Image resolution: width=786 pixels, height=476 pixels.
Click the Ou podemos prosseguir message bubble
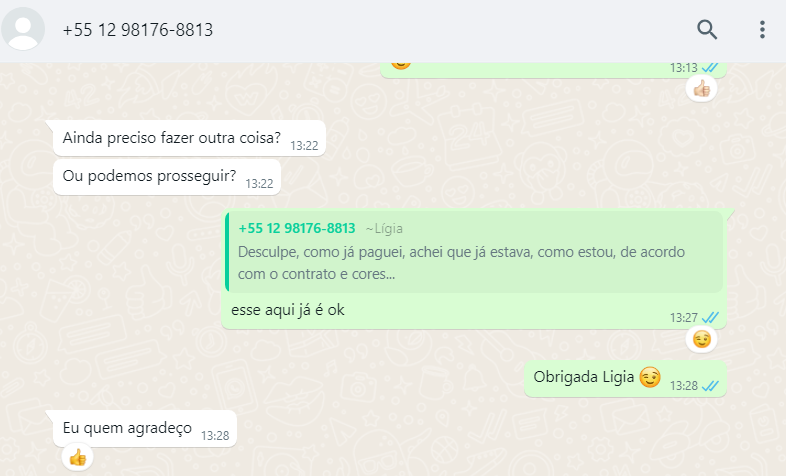[x=167, y=177]
